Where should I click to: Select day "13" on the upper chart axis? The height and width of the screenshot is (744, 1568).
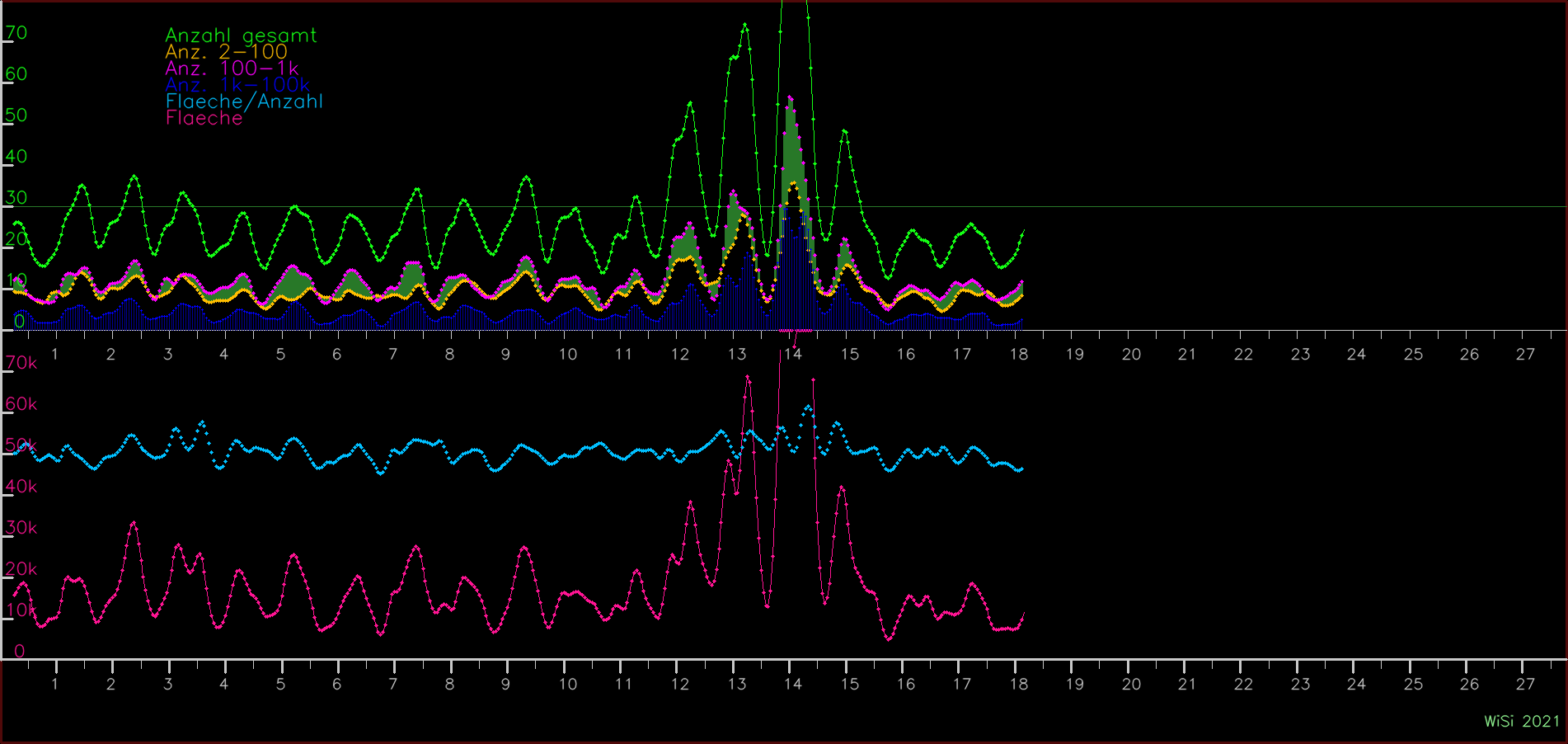[737, 354]
